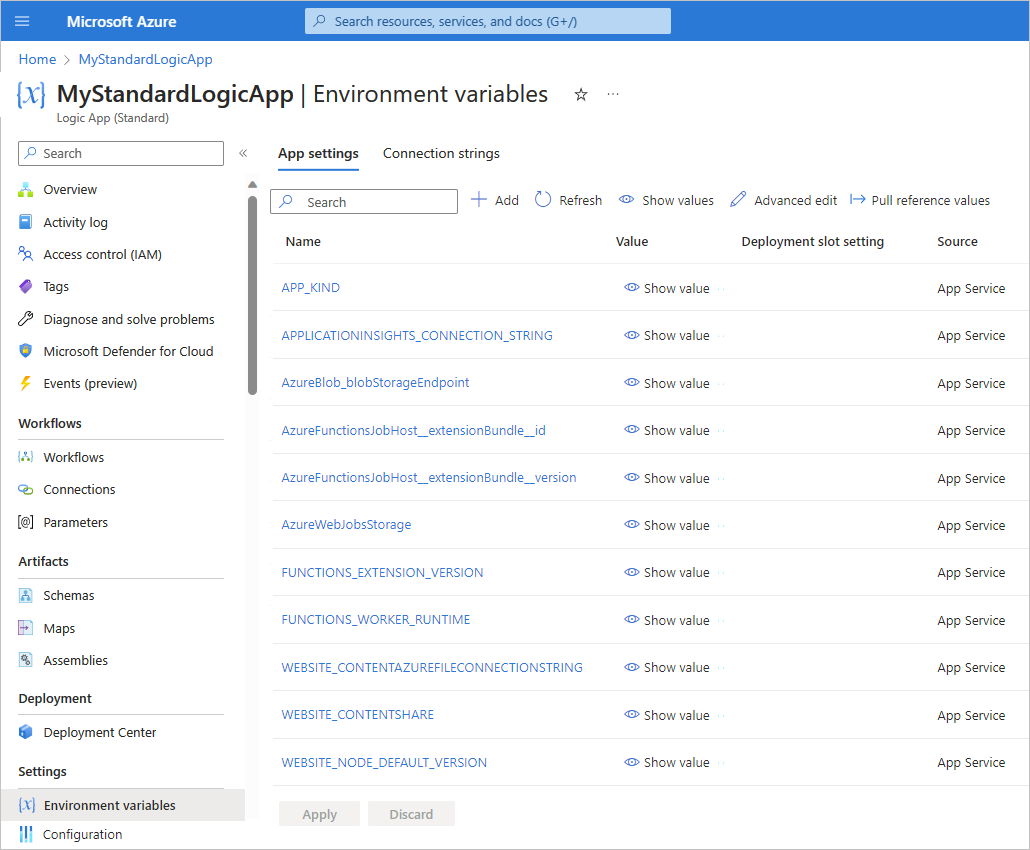Click the sidebar Search field
The width and height of the screenshot is (1030, 850).
click(x=121, y=154)
